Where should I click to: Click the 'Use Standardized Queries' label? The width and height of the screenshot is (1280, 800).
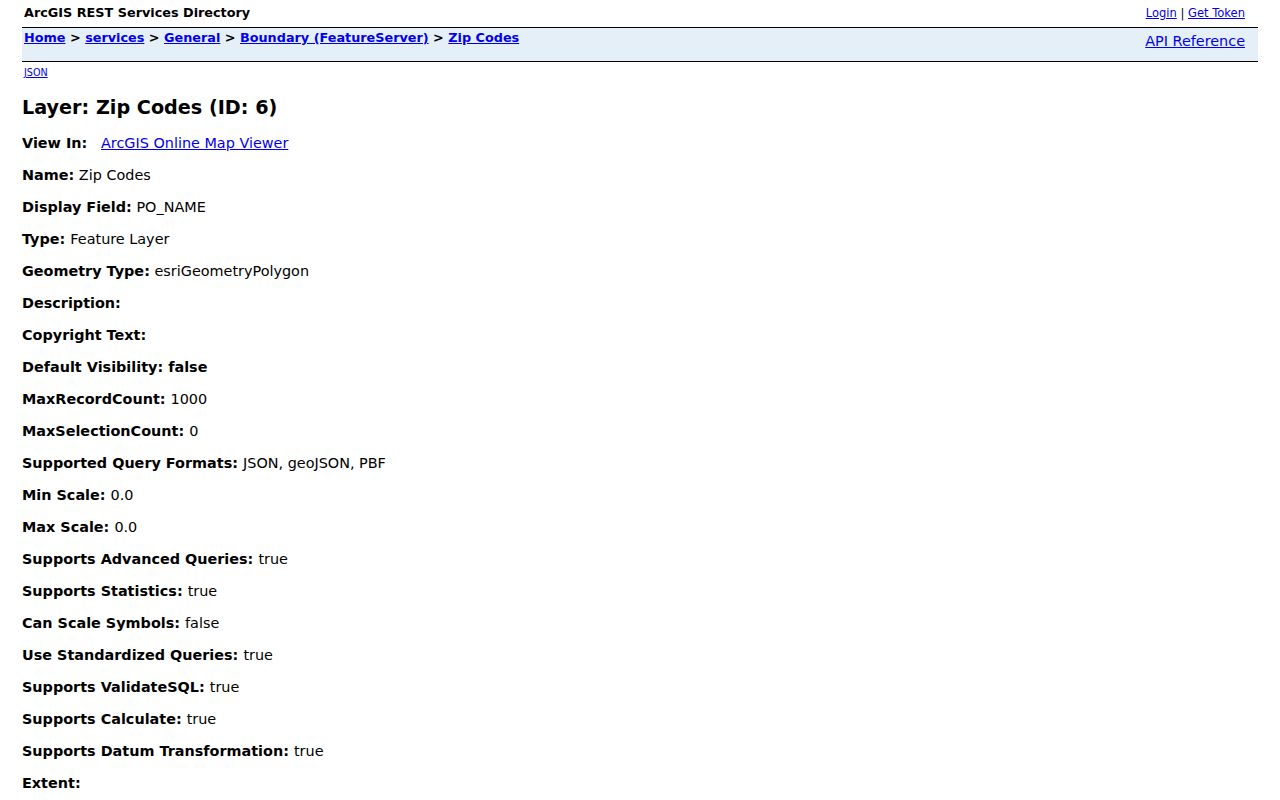(x=130, y=655)
